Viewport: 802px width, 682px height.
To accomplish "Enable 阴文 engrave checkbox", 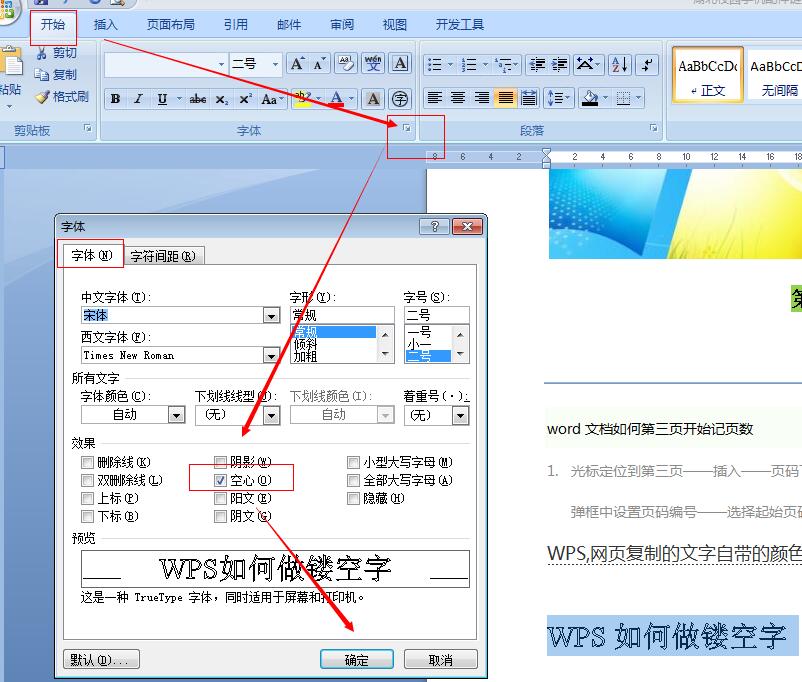I will pos(220,516).
